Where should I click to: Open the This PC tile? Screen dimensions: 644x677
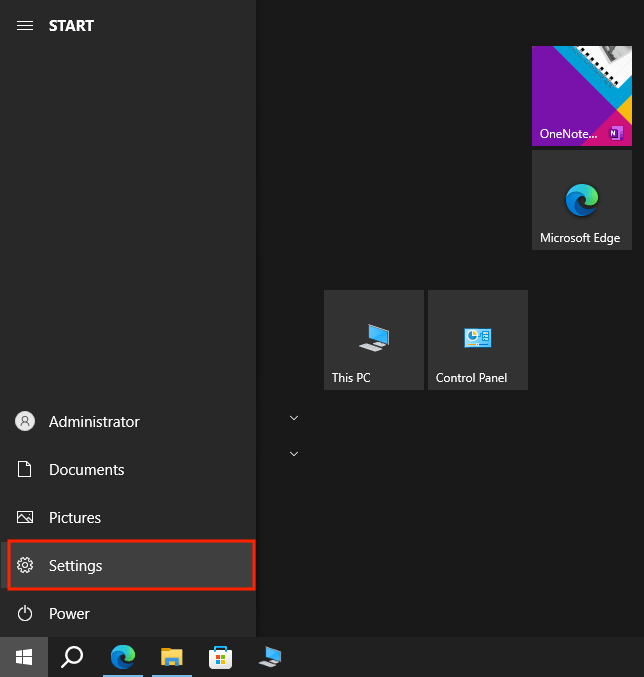coord(374,340)
